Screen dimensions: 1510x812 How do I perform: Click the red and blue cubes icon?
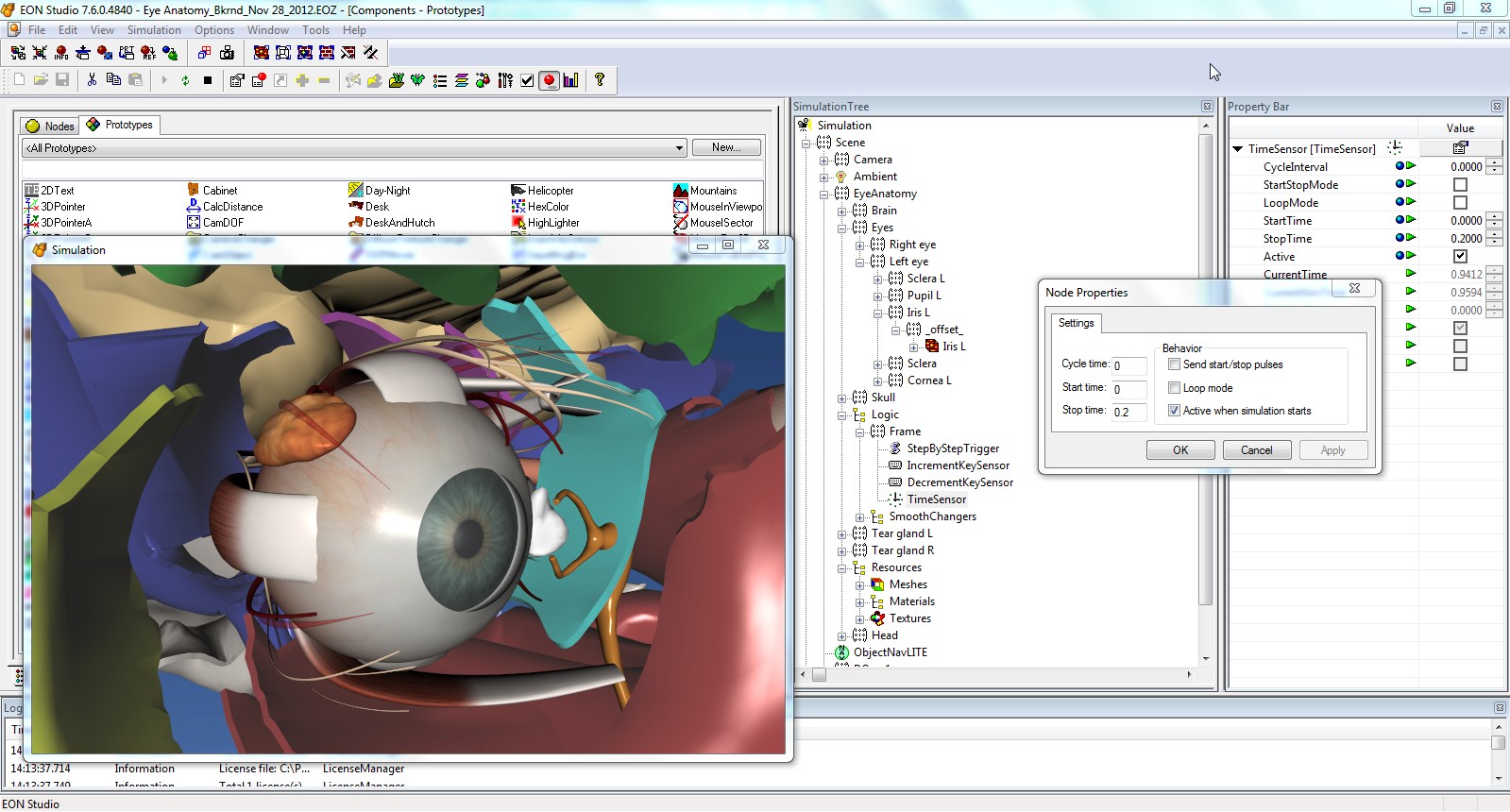coord(204,53)
